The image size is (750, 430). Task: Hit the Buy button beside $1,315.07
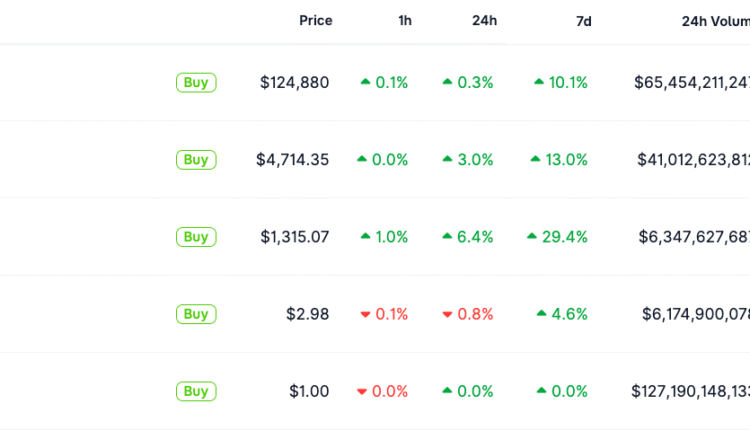[x=196, y=237]
